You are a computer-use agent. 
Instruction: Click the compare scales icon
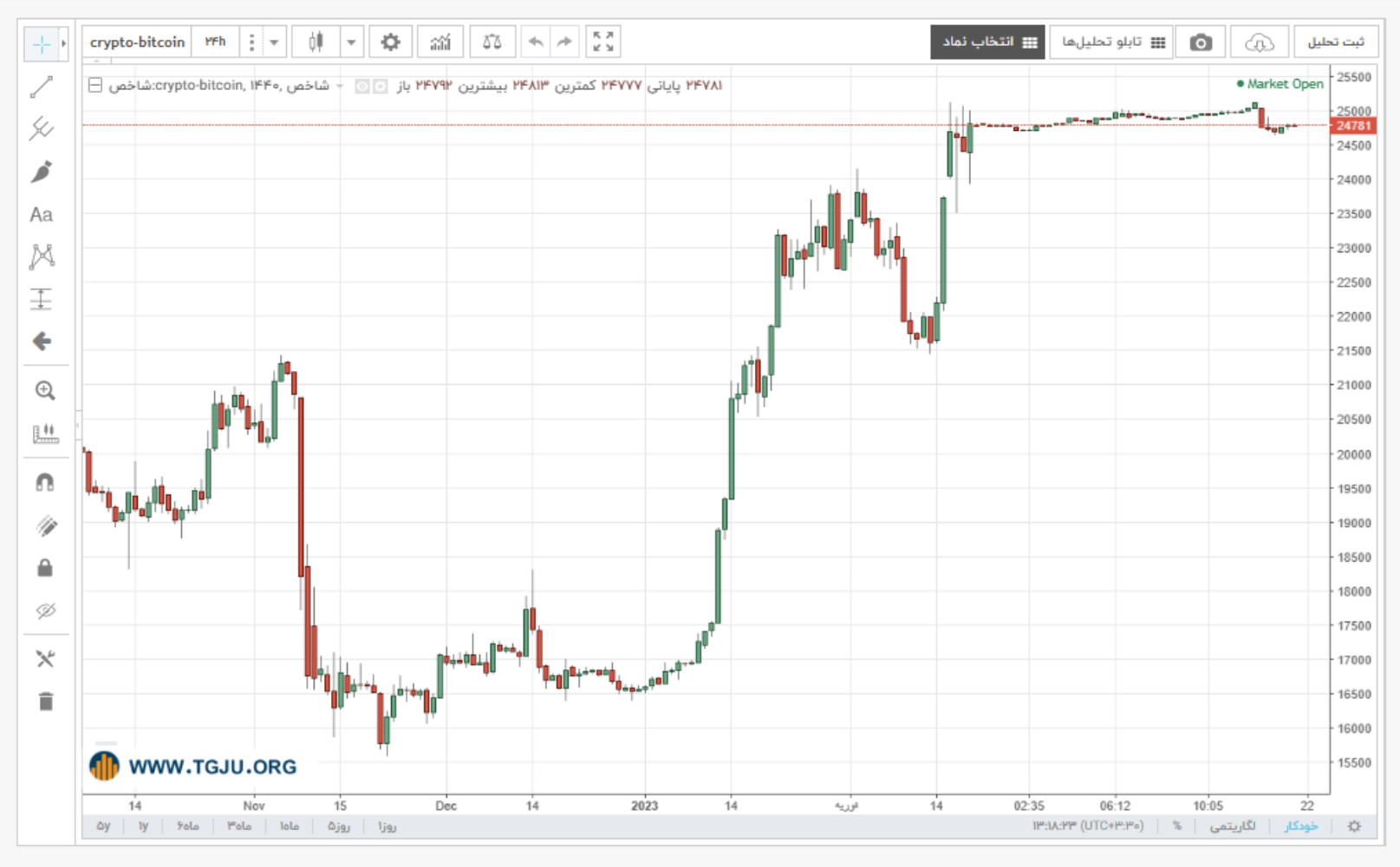[x=492, y=42]
